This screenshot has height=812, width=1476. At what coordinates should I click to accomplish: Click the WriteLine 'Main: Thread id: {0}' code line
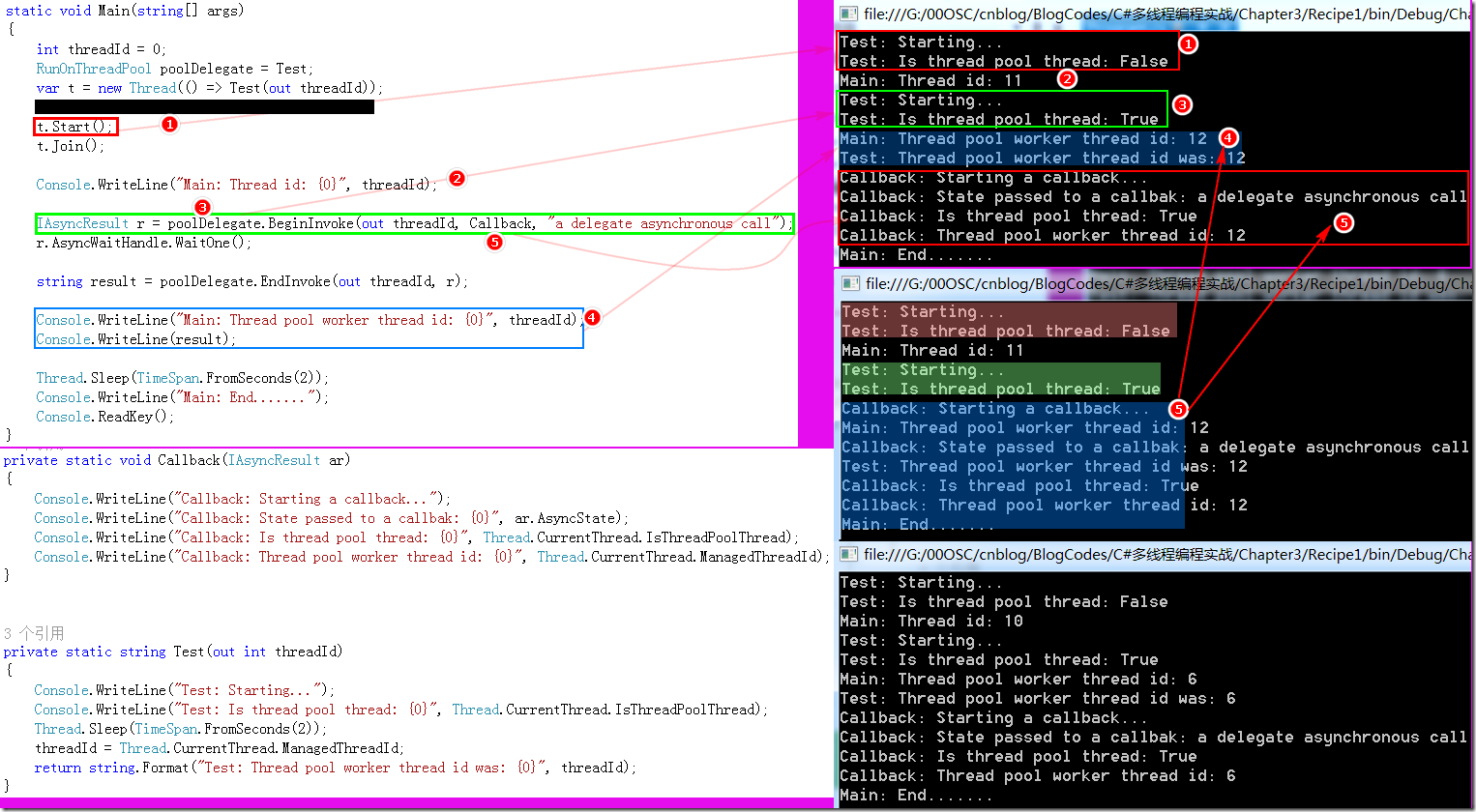click(237, 185)
